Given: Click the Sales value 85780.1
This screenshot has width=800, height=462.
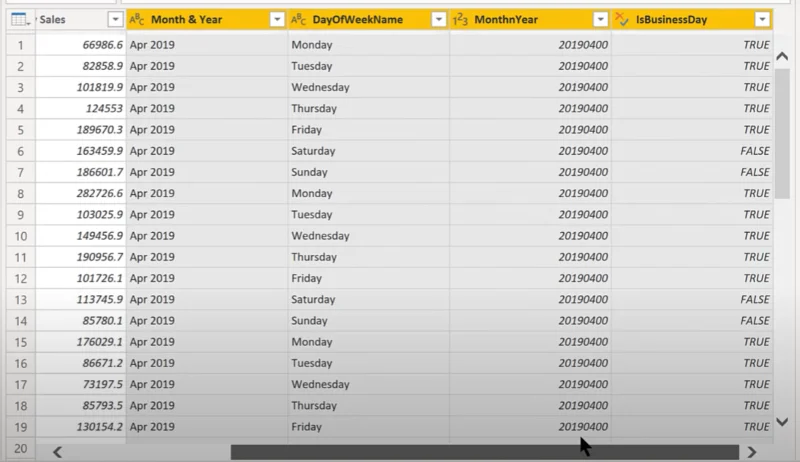Looking at the screenshot, I should coord(103,321).
